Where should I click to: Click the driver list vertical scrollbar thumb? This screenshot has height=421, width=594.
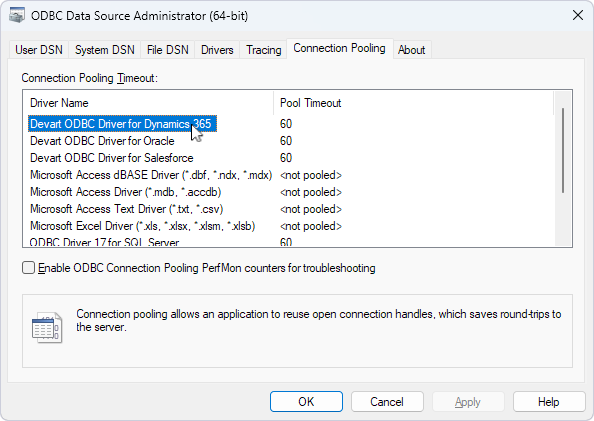(563, 150)
